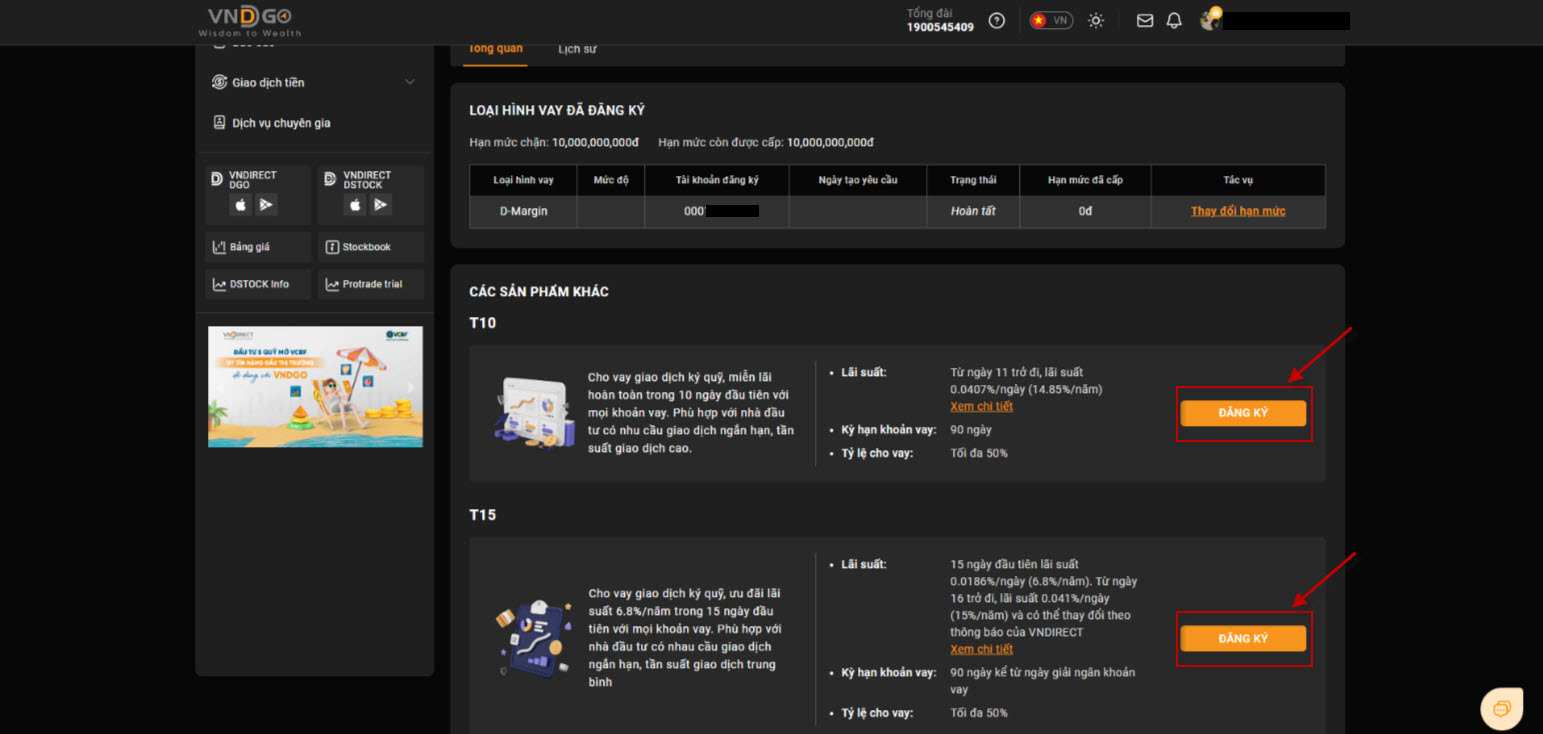Open Xem chi tiết for the T10 product

pos(982,406)
